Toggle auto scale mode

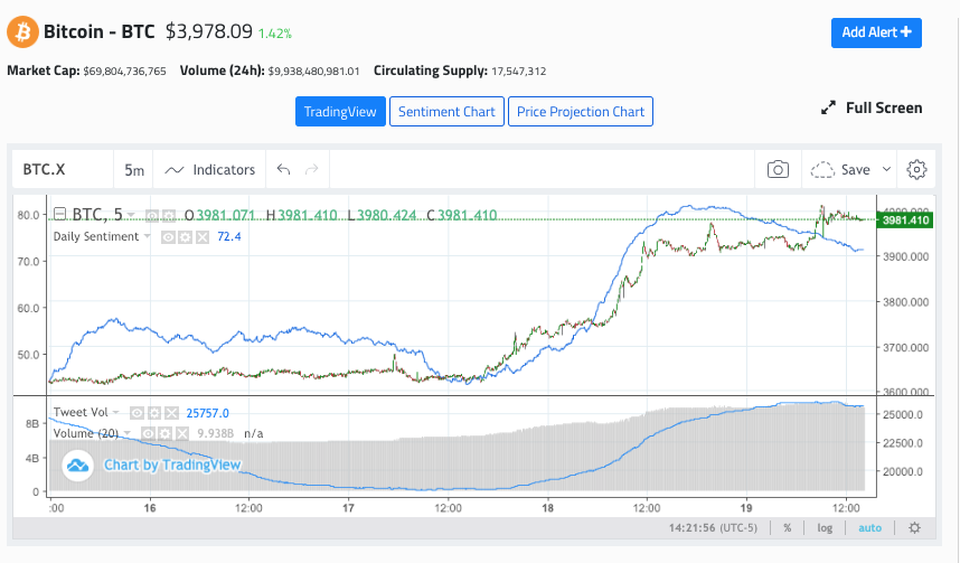[869, 528]
